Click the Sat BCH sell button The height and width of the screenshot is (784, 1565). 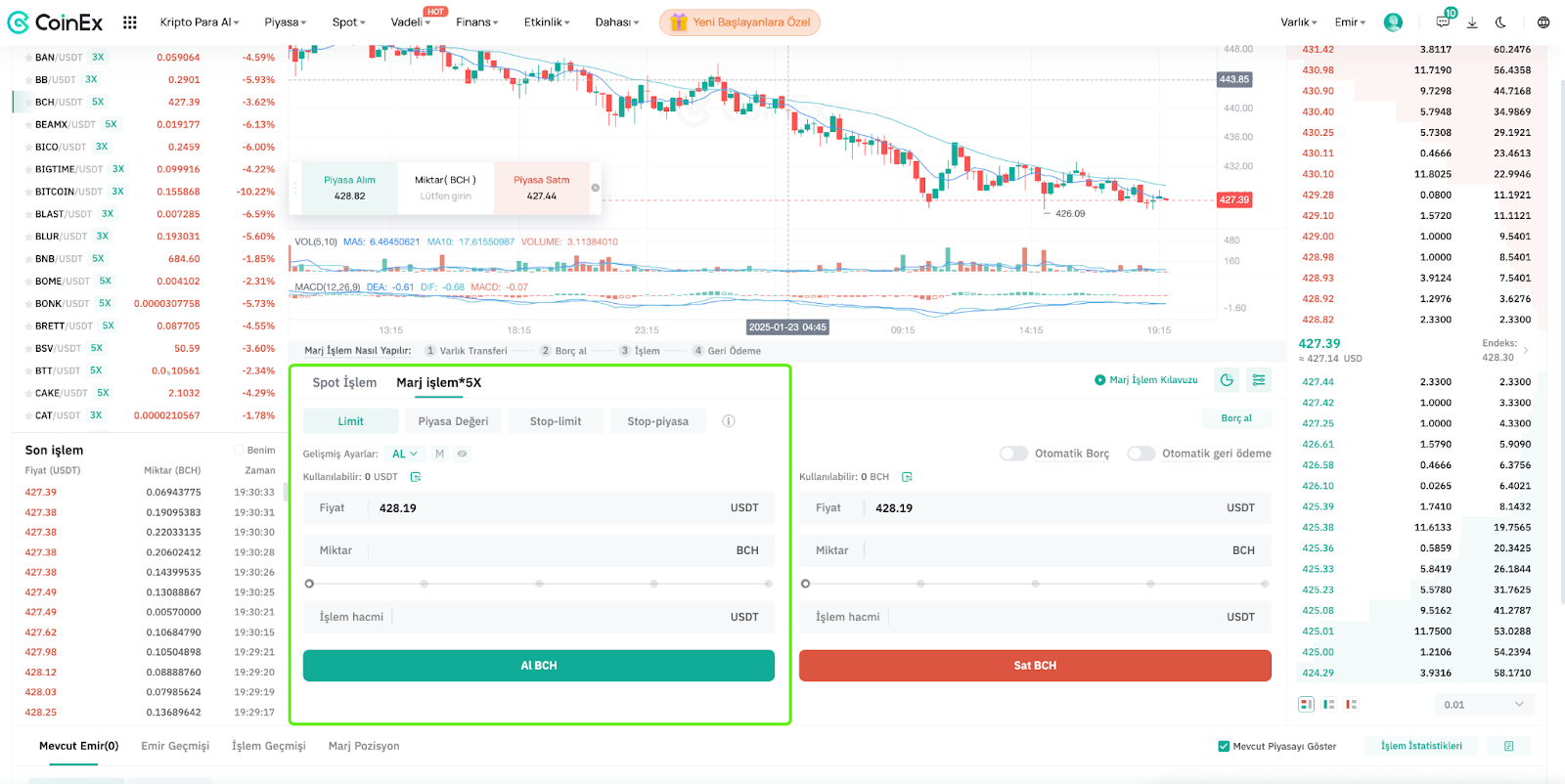1035,666
